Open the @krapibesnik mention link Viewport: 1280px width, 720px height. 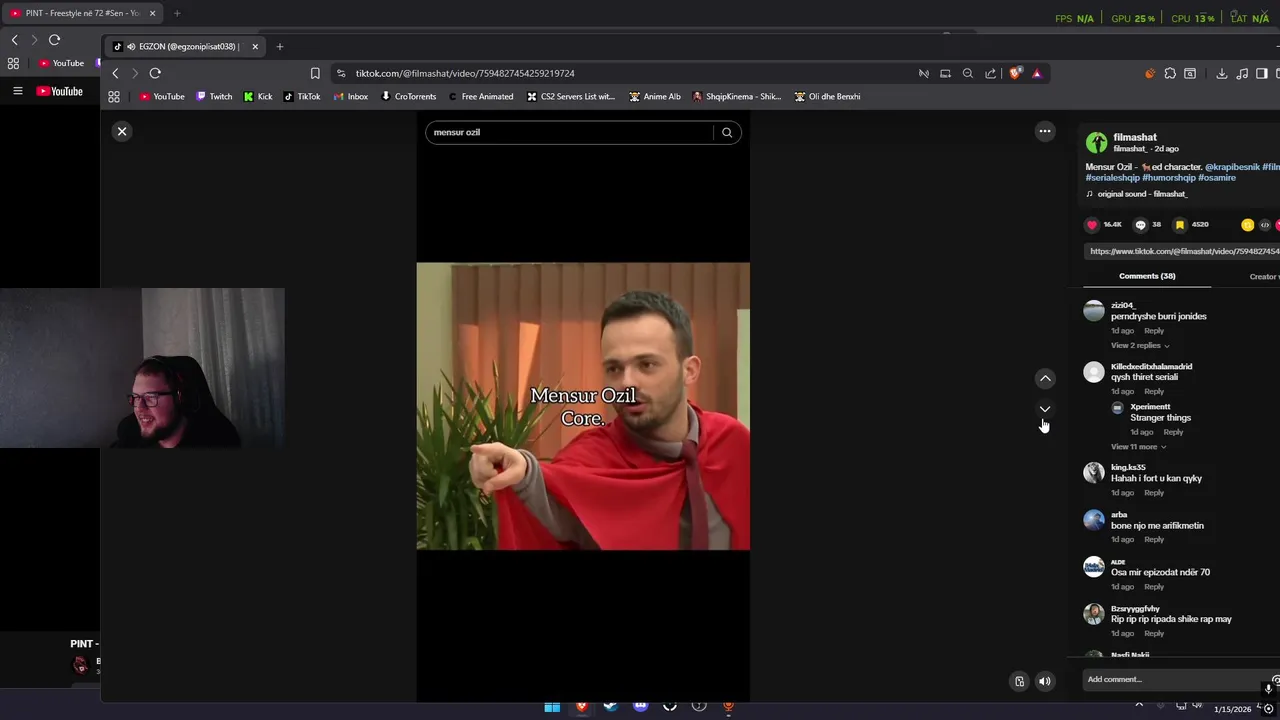click(1232, 167)
